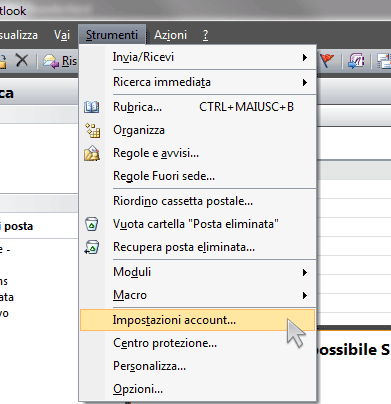Expand the Macro submenu
This screenshot has height=404, width=391.
pyautogui.click(x=198, y=295)
